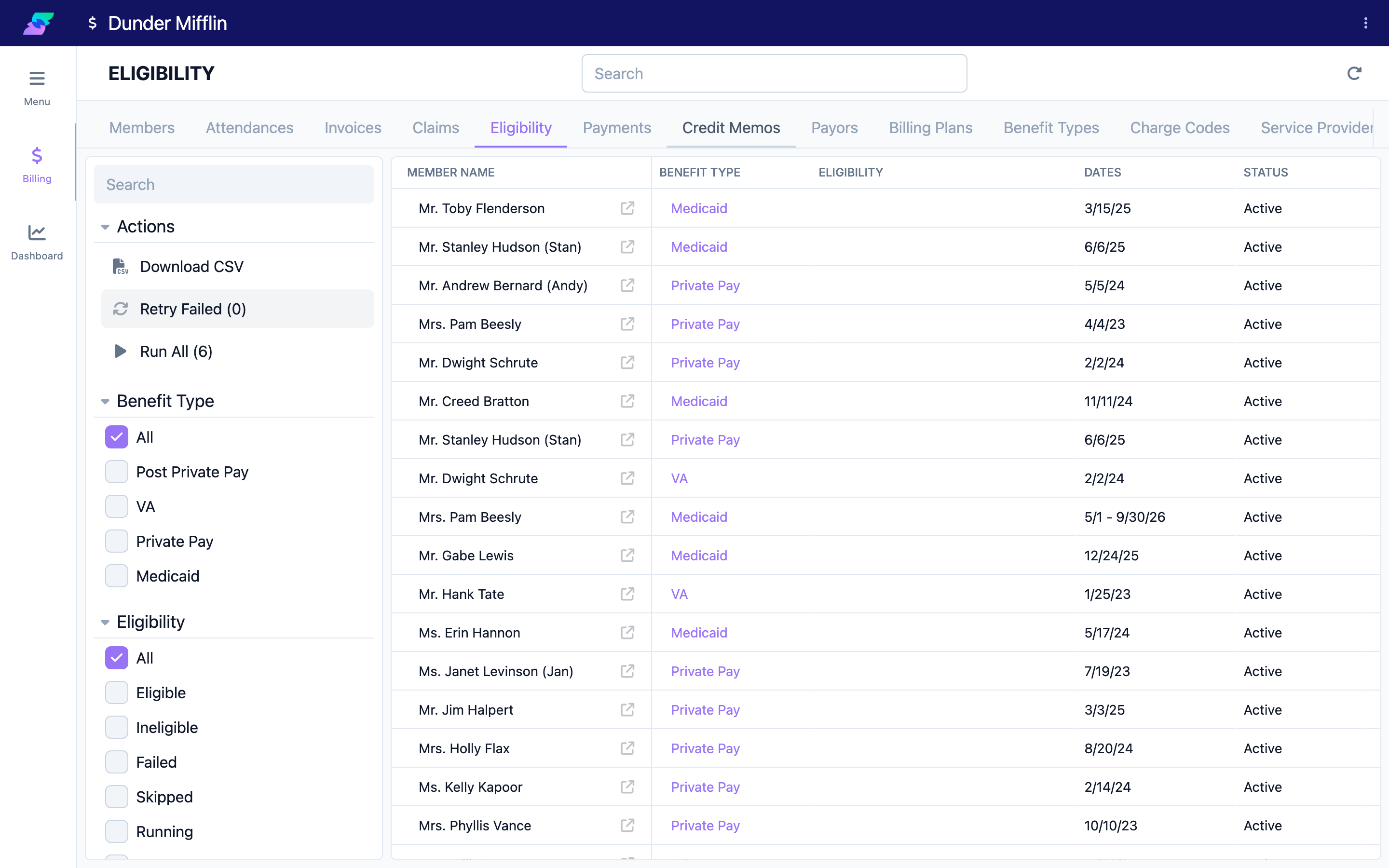This screenshot has height=868, width=1389.
Task: Switch to the Invoices tab
Action: click(x=353, y=127)
